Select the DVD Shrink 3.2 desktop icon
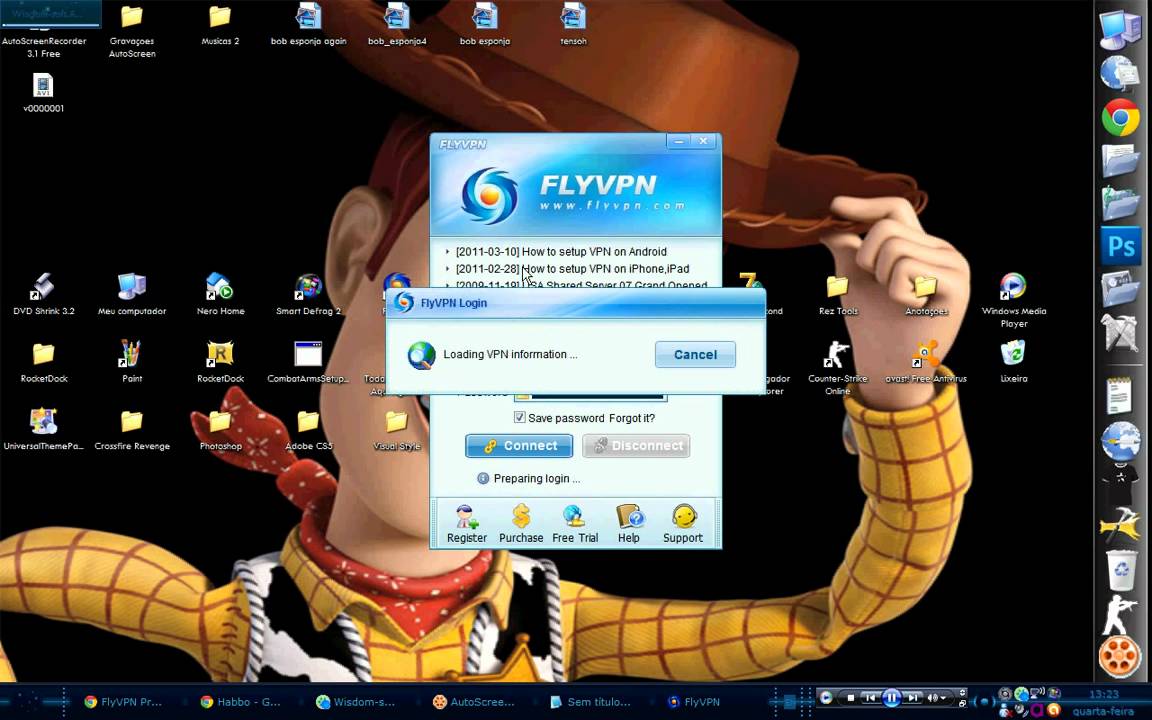 click(44, 294)
